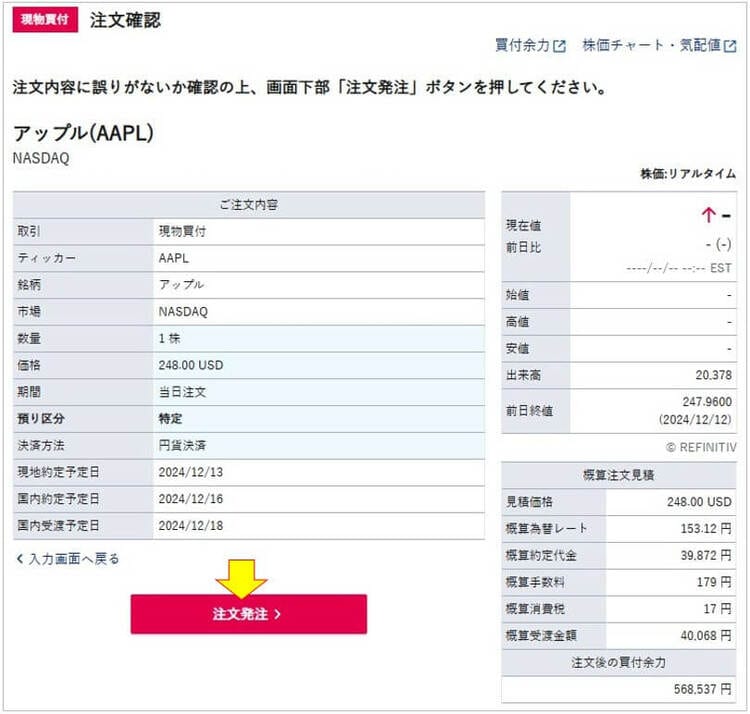The image size is (750, 714).
Task: Click the 前日終値 label
Action: tap(529, 411)
